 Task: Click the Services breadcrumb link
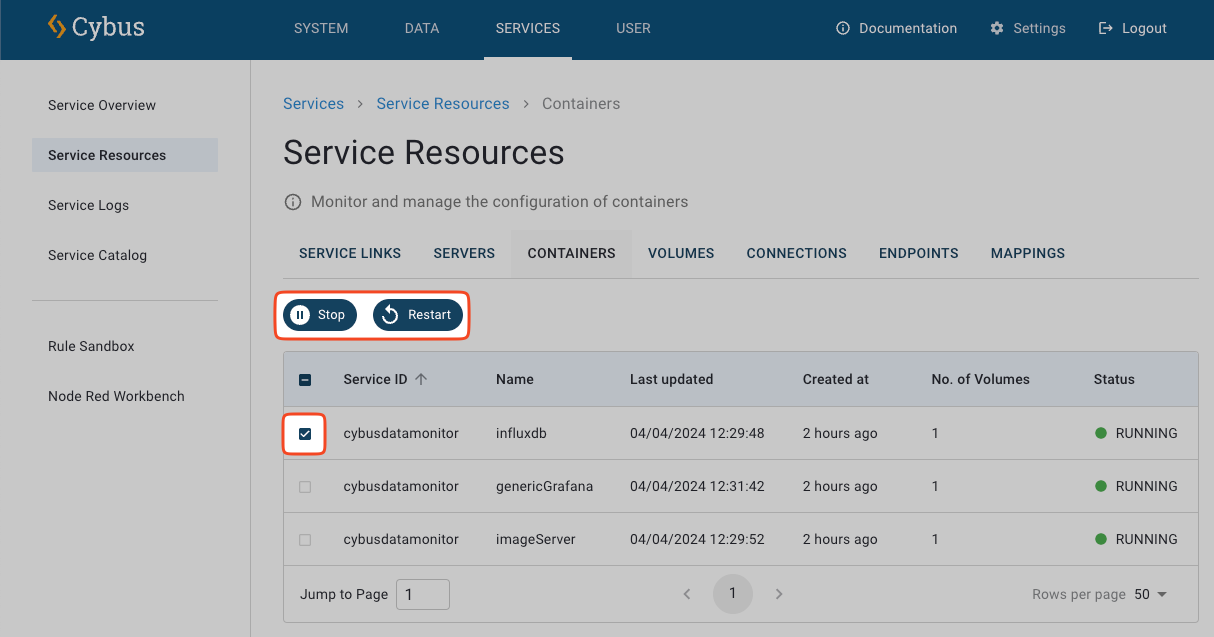(x=313, y=104)
